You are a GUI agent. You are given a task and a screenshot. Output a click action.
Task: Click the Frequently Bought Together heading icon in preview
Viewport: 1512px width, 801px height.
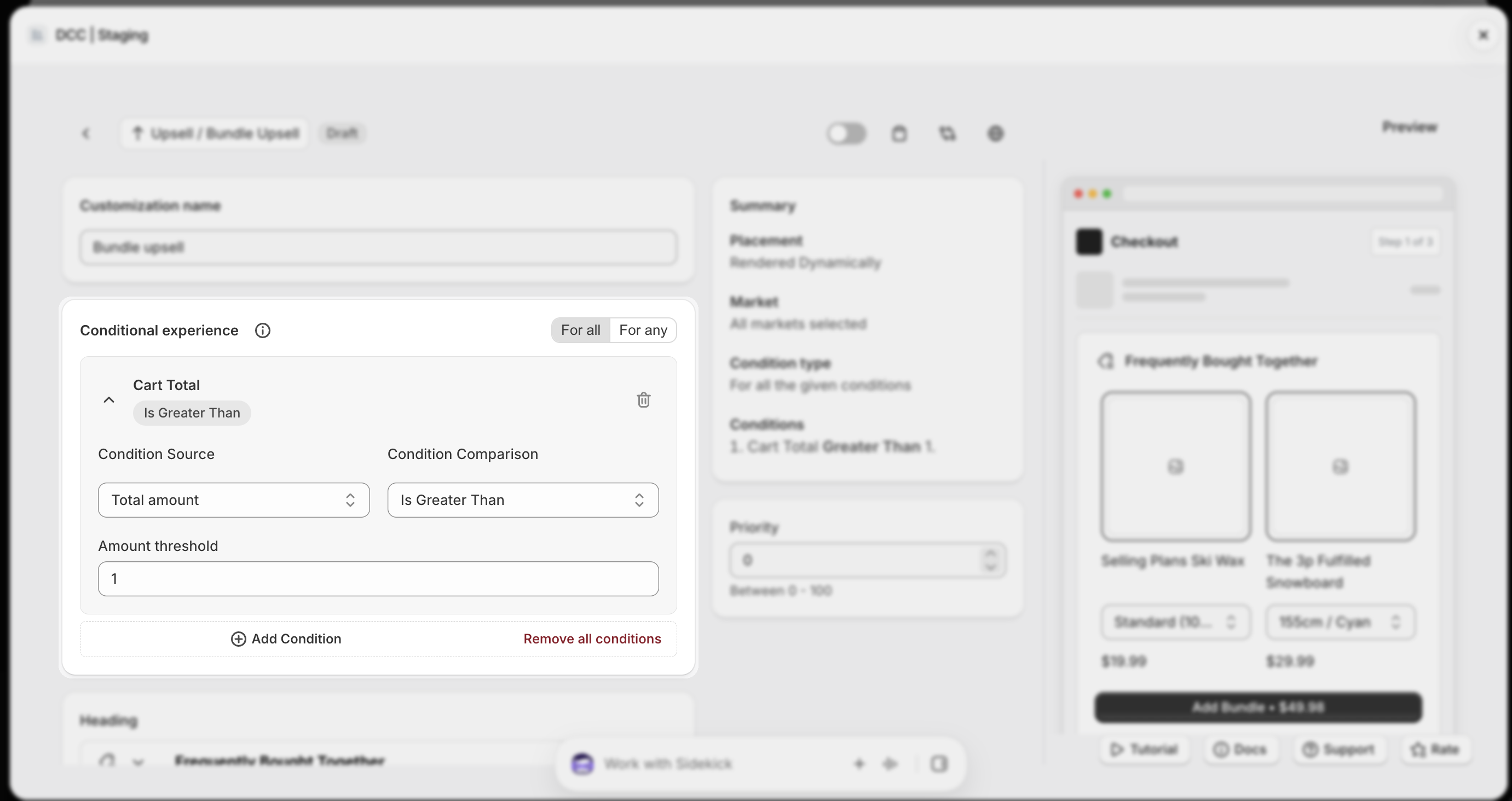pos(1106,361)
